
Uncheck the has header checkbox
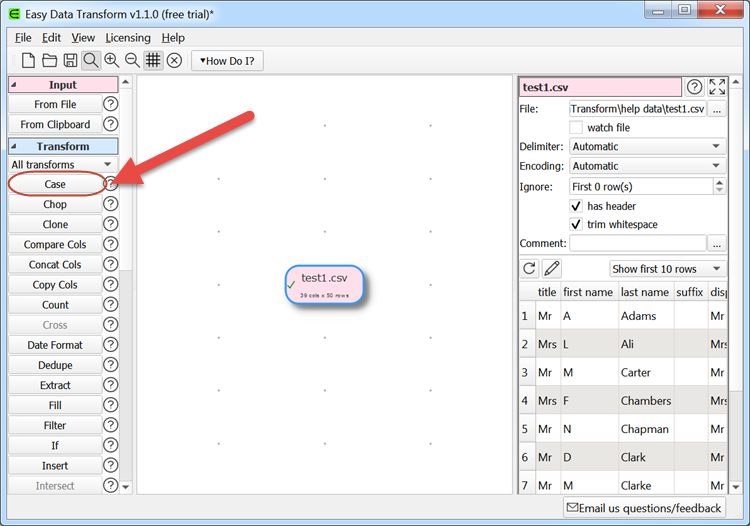(x=576, y=206)
